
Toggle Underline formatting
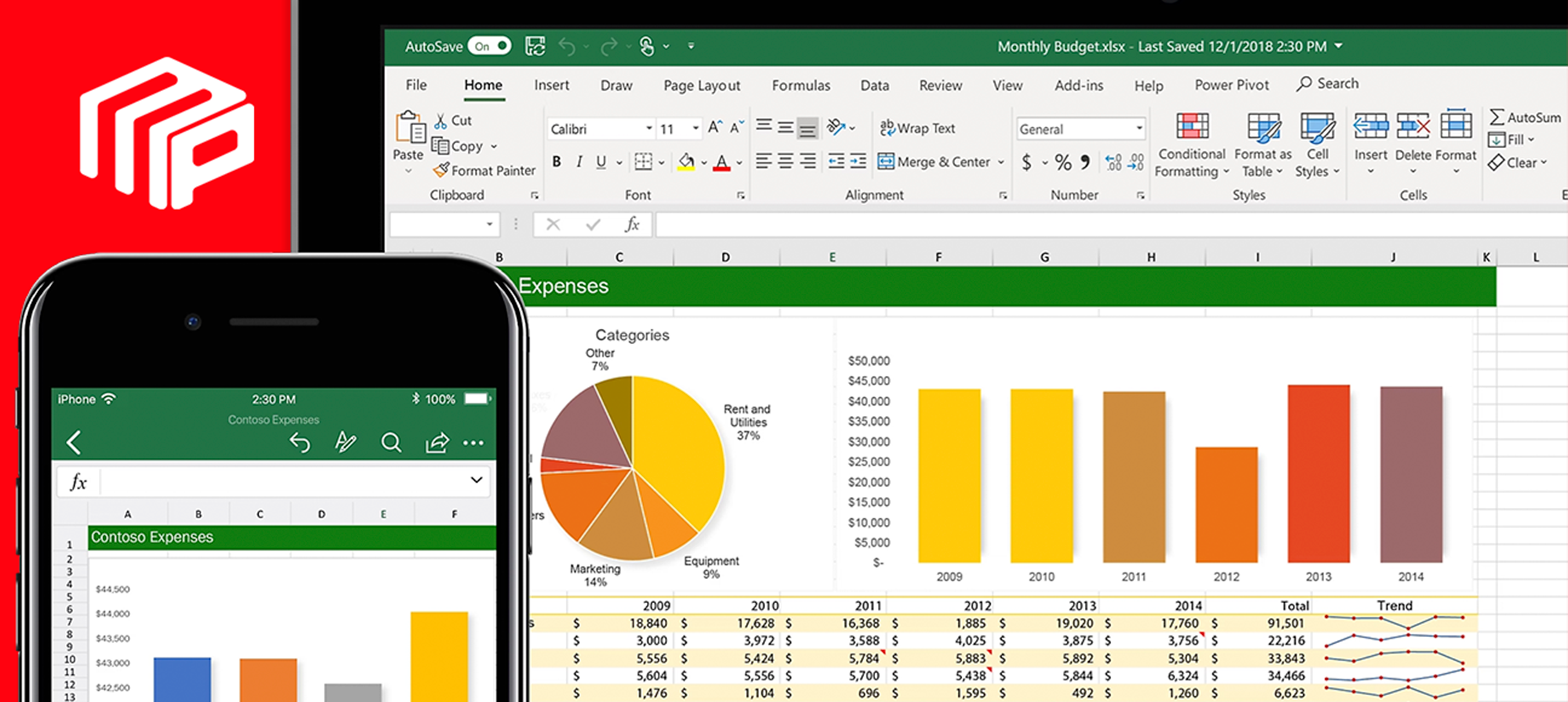pos(601,162)
